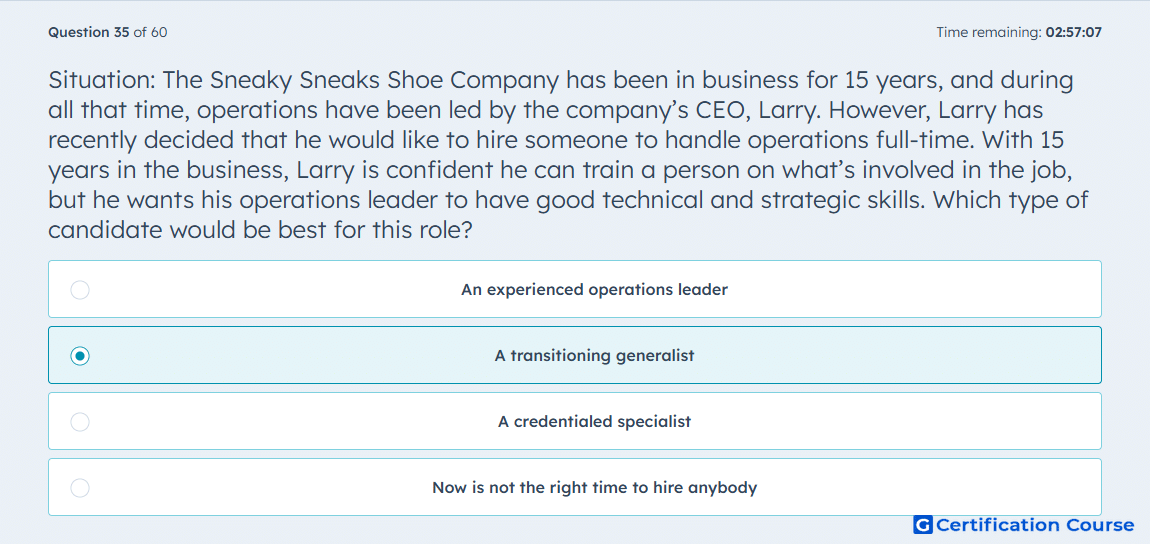
Task: Click the 02:57:07 countdown timer value
Action: coord(1074,32)
